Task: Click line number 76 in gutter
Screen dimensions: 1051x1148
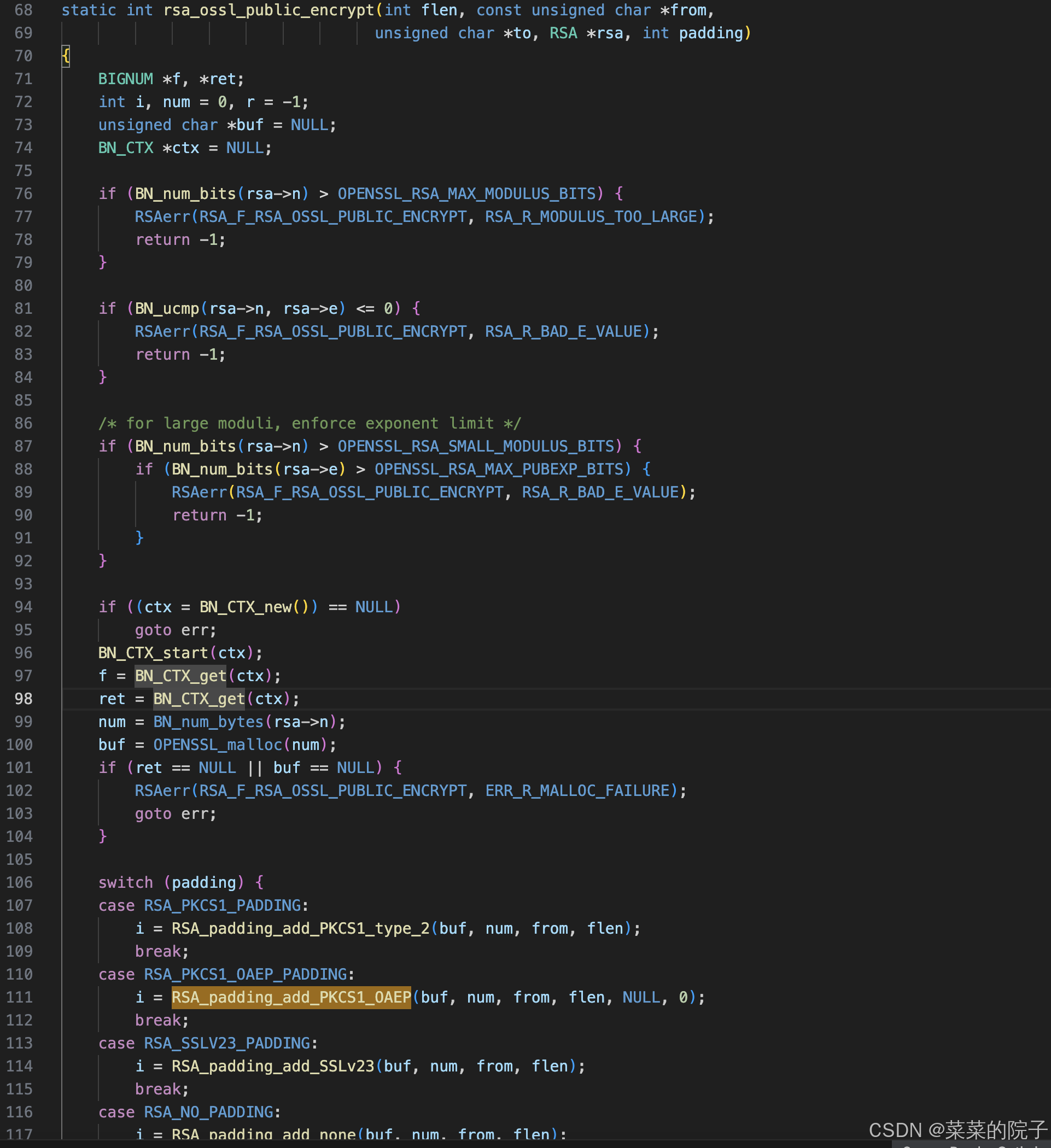Action: click(24, 194)
